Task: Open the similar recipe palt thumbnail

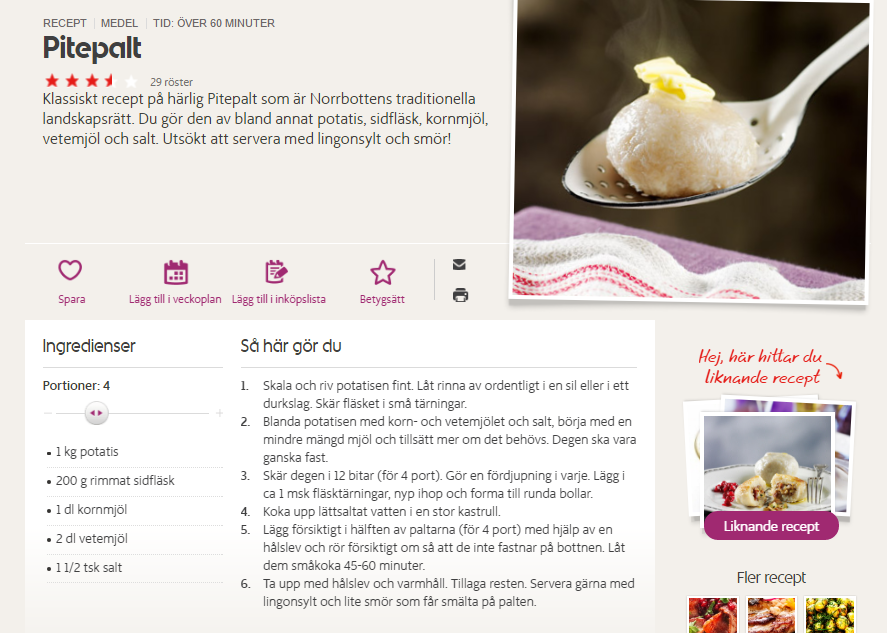Action: click(x=768, y=463)
